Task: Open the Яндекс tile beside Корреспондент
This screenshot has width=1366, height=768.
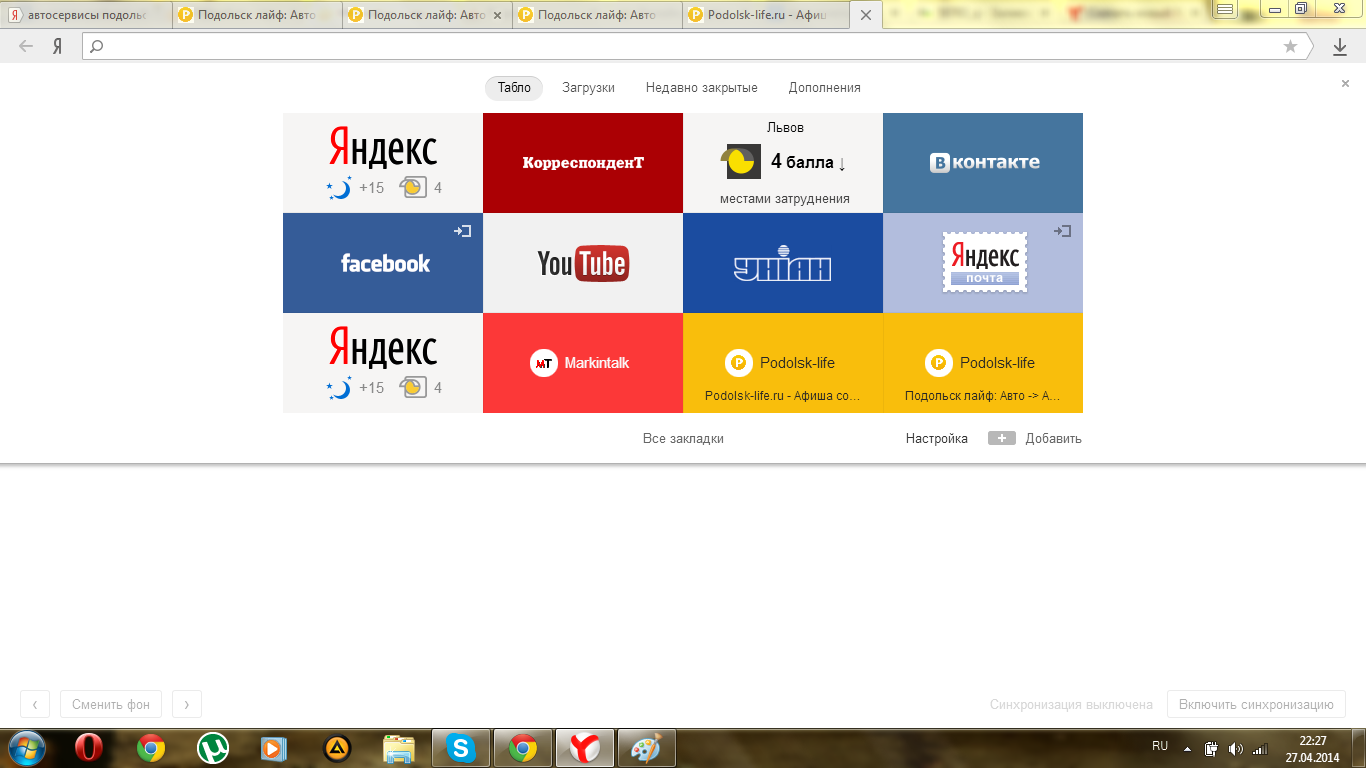Action: point(383,163)
